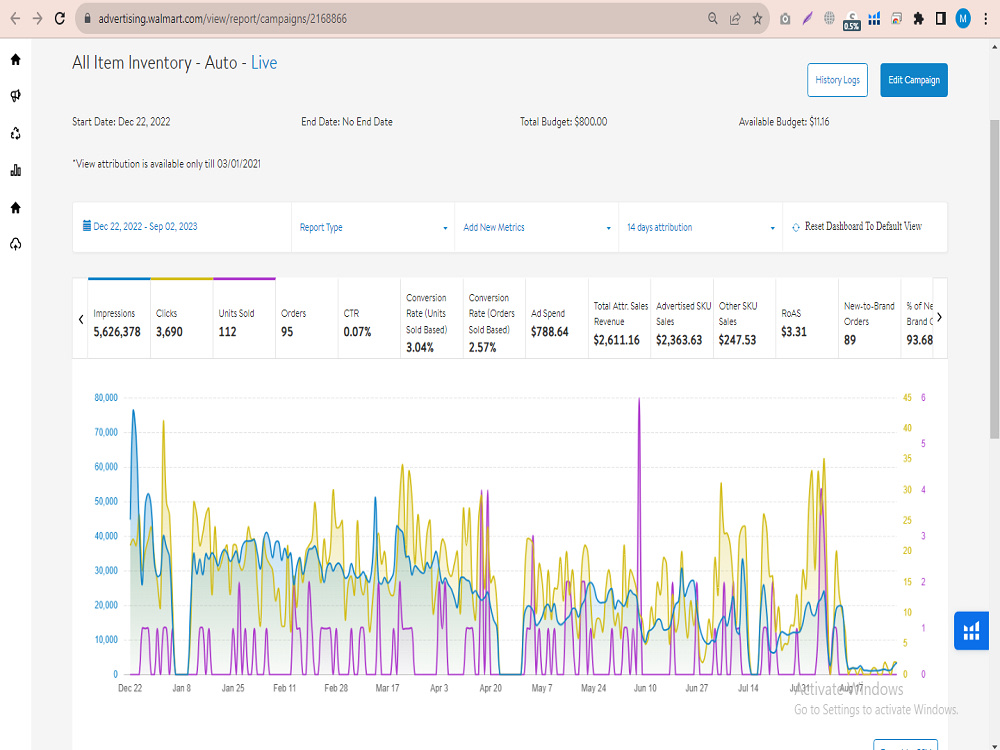Image resolution: width=1000 pixels, height=750 pixels.
Task: Click the recycle arrows sidebar icon
Action: (x=16, y=133)
